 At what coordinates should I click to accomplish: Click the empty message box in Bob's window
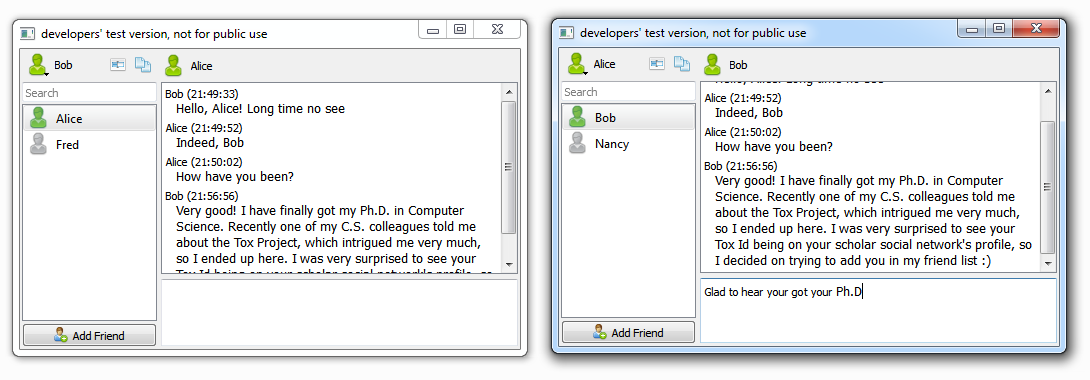click(x=340, y=313)
